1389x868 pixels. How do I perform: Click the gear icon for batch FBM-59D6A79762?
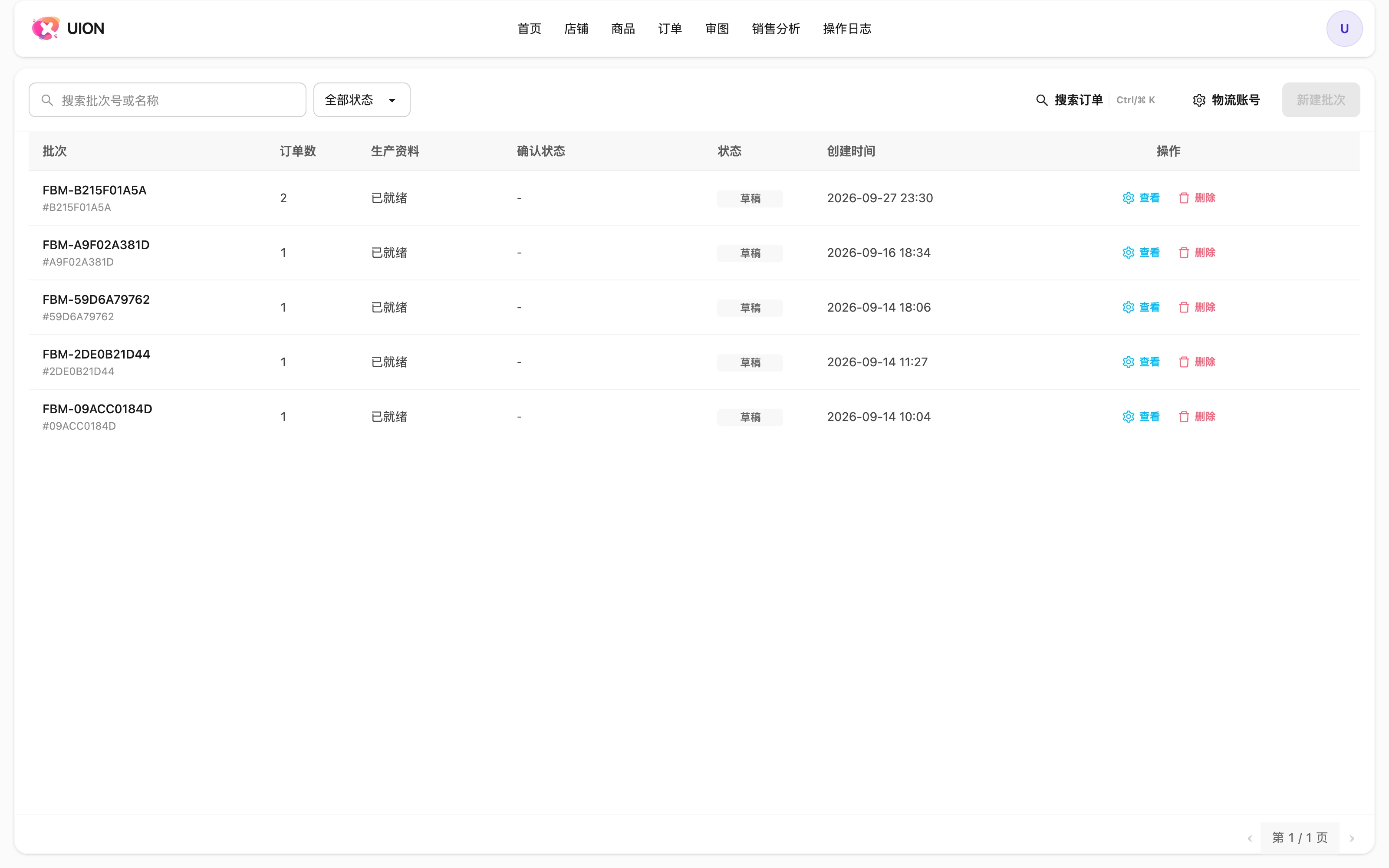1128,307
